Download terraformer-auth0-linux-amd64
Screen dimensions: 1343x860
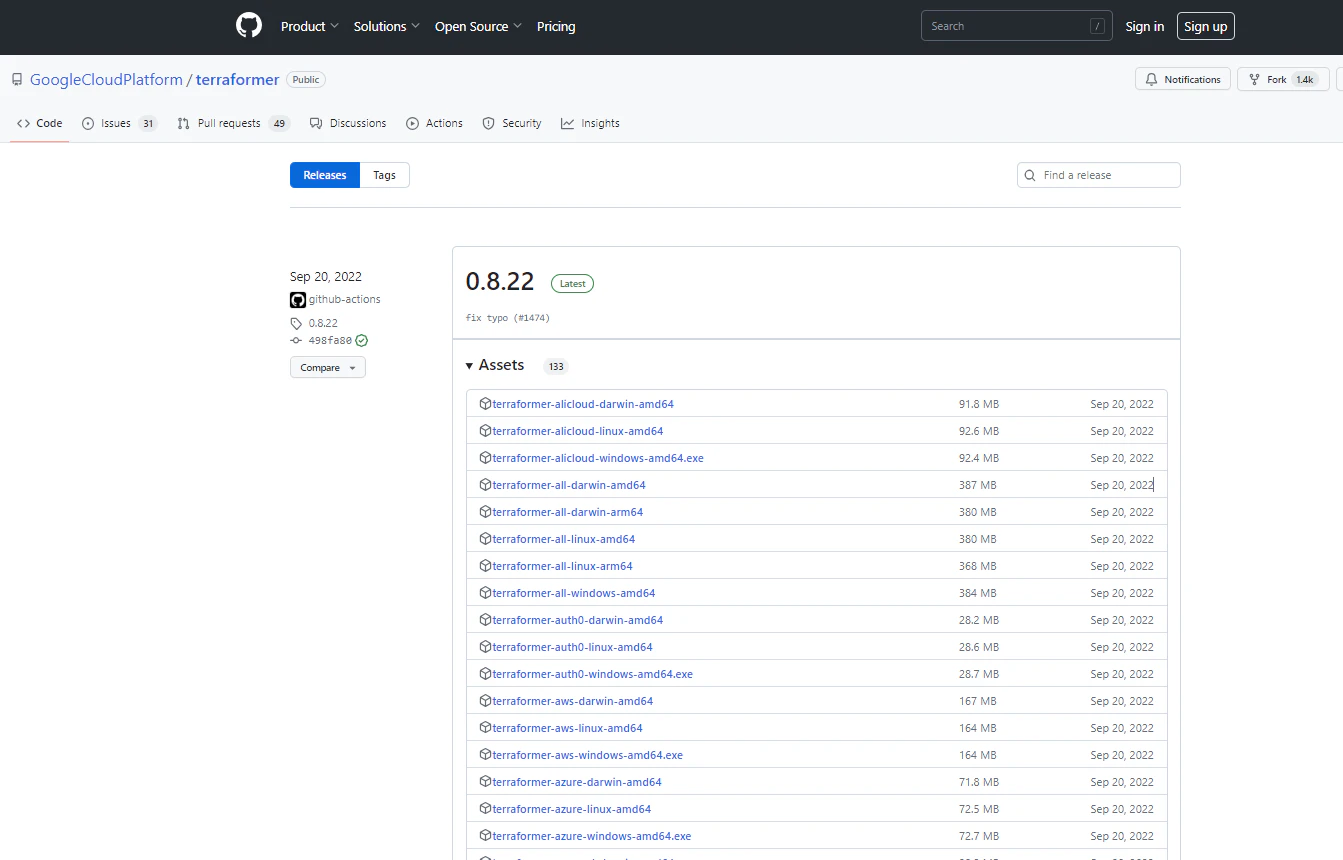[572, 647]
